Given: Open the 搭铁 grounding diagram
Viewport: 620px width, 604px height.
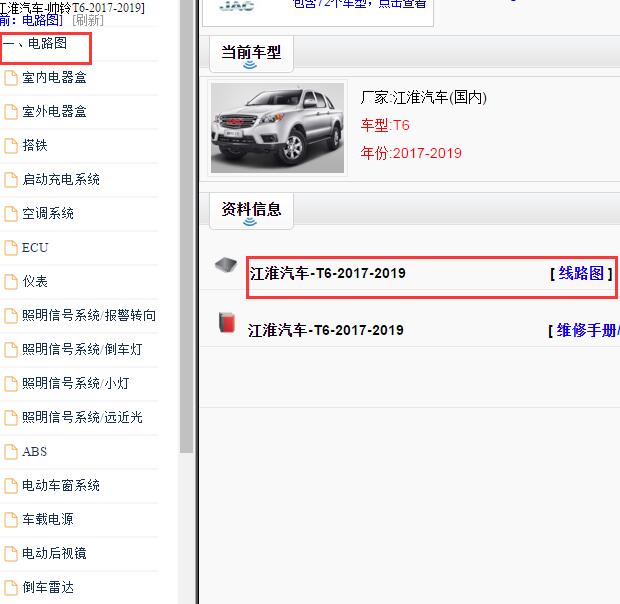Looking at the screenshot, I should click(x=35, y=145).
